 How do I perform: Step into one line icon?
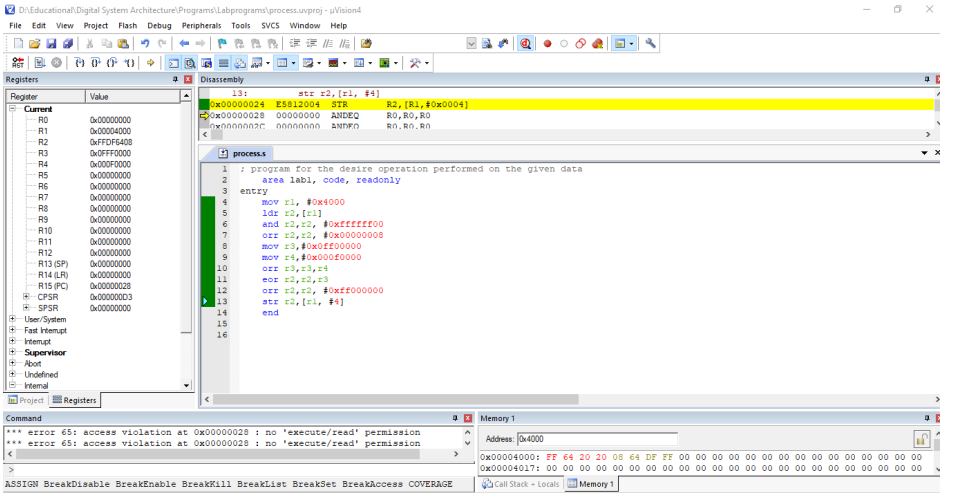pos(79,63)
